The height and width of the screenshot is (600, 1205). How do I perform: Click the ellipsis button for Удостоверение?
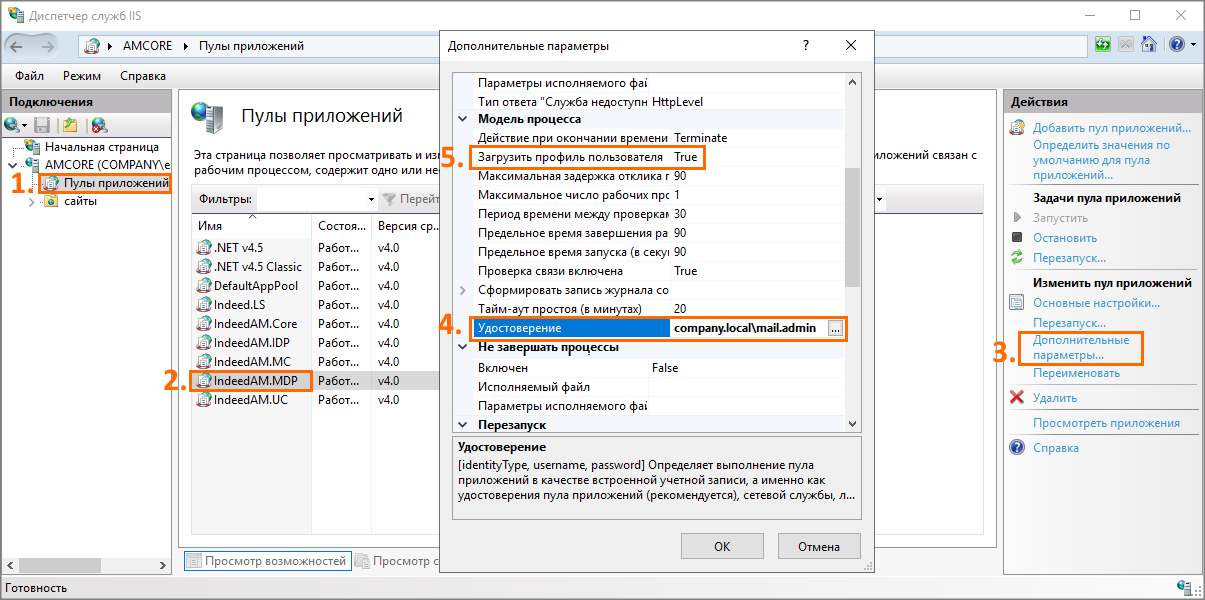pos(836,328)
